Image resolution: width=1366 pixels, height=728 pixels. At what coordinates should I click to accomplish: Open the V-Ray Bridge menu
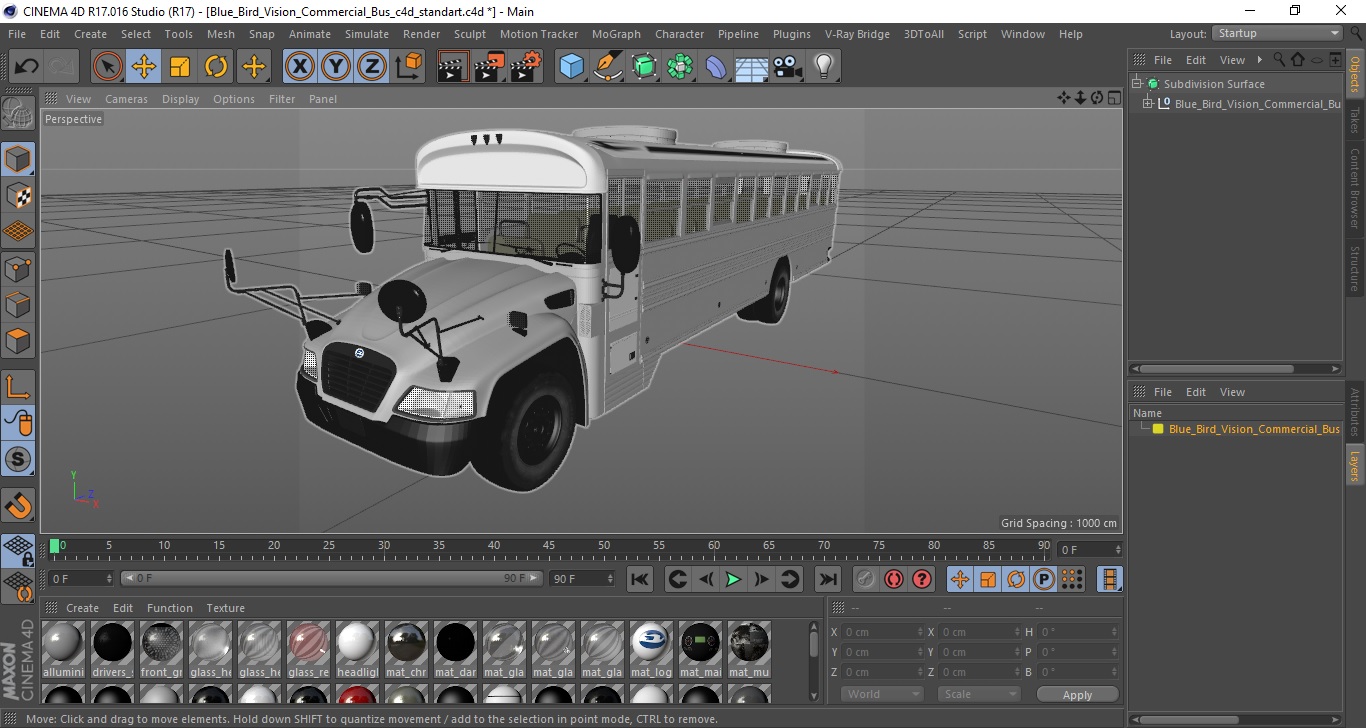(857, 34)
